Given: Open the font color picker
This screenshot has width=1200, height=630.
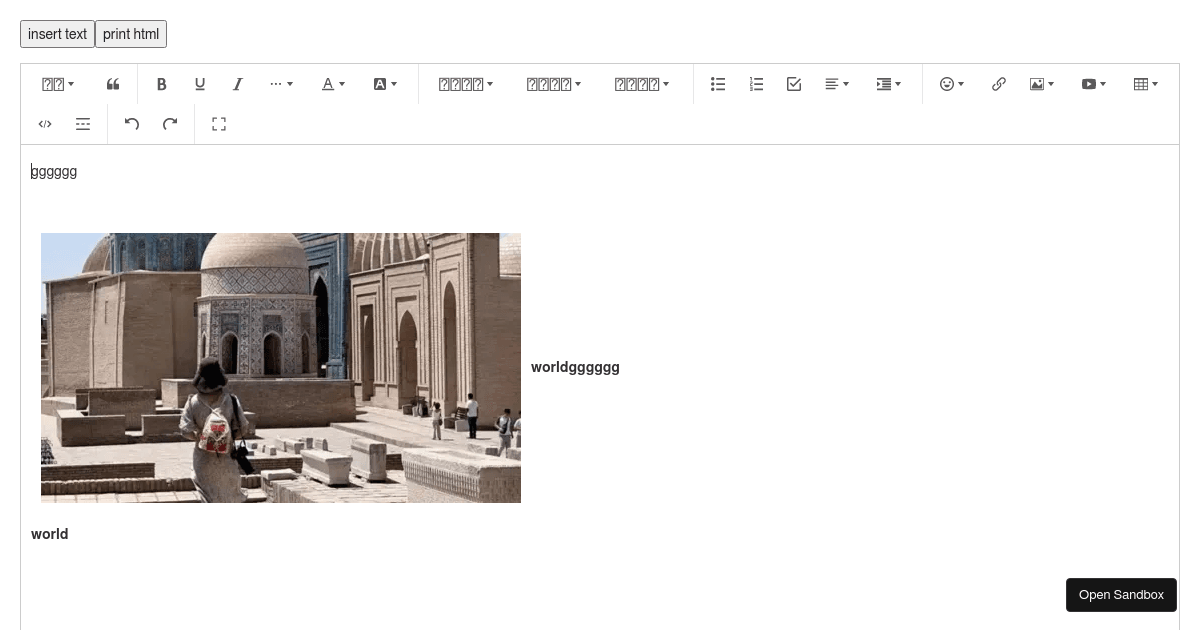Looking at the screenshot, I should (x=333, y=84).
